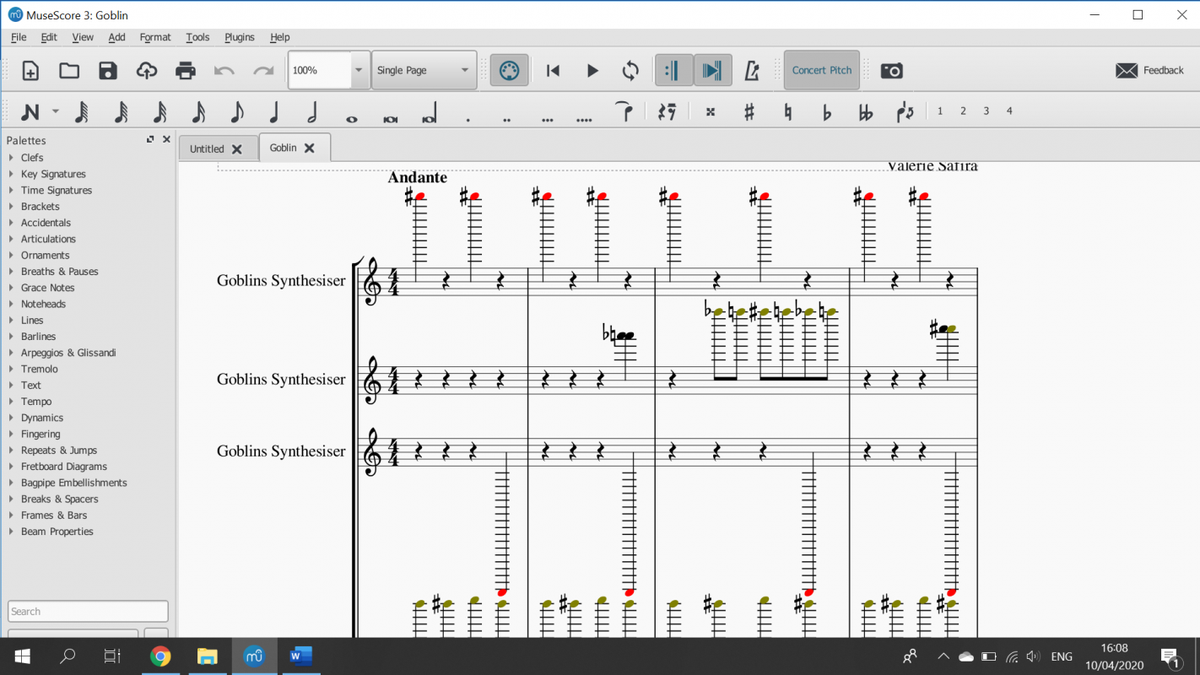The width and height of the screenshot is (1200, 675).
Task: Save the Goblin score
Action: tap(109, 70)
